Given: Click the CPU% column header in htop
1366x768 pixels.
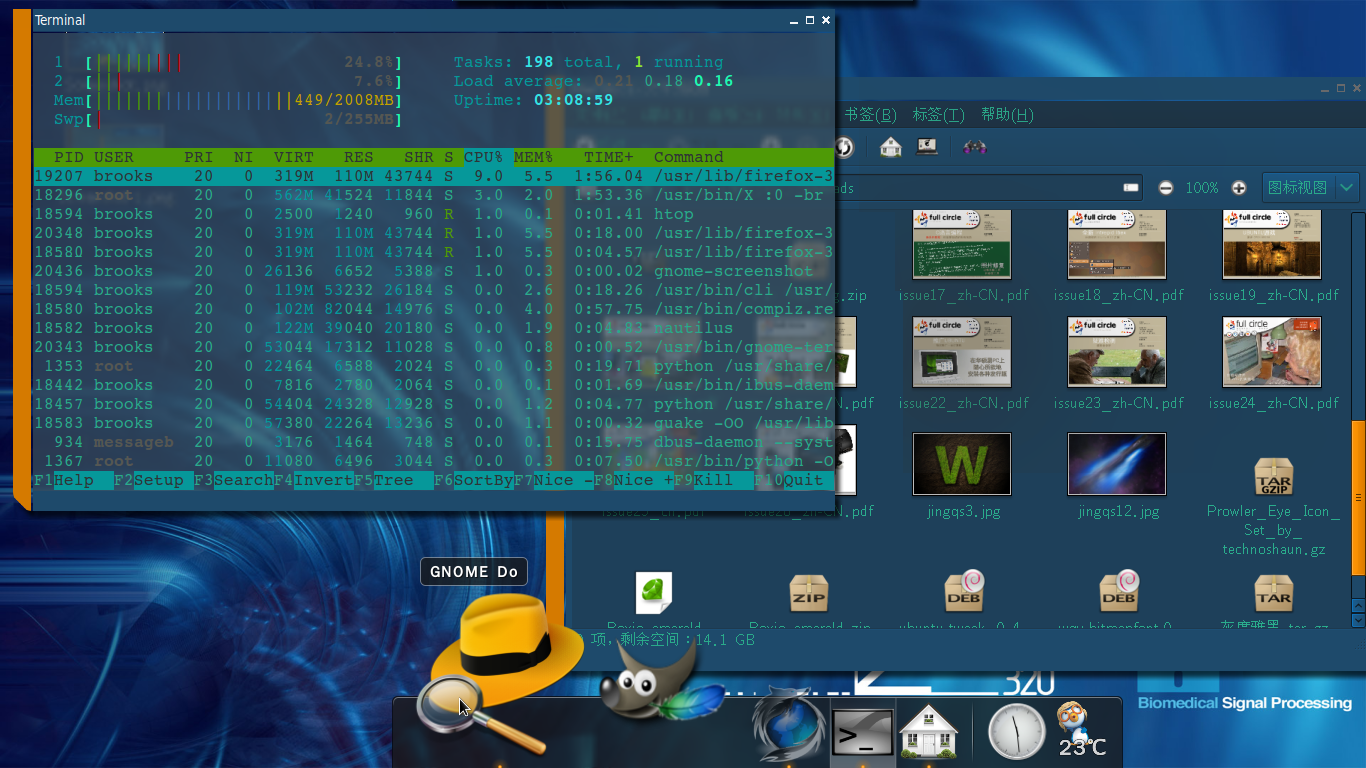Looking at the screenshot, I should (484, 157).
